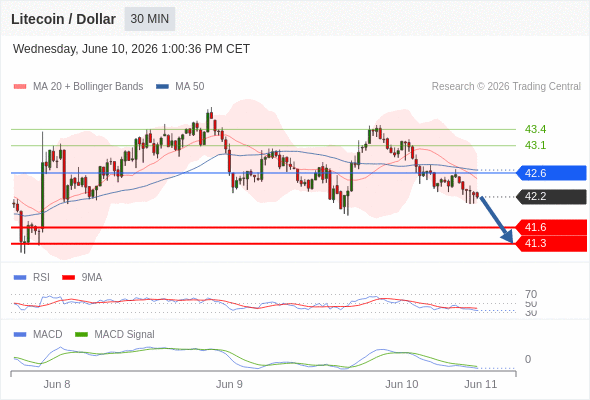Click the MACD blue legend swatch
The height and width of the screenshot is (400, 590).
point(20,335)
